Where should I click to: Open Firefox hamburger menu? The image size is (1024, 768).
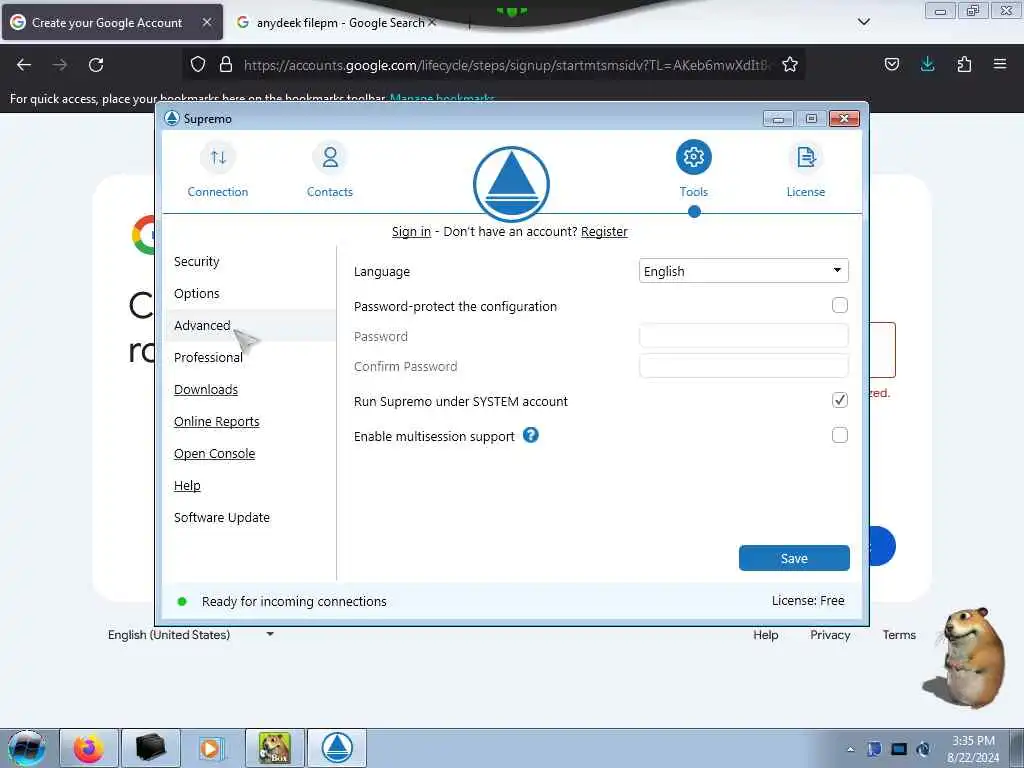click(x=1000, y=64)
